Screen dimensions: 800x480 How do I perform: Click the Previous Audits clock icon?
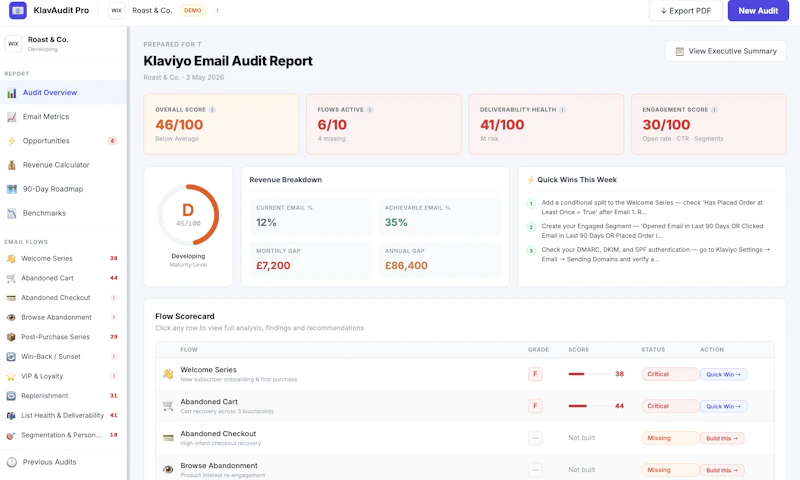coord(11,462)
